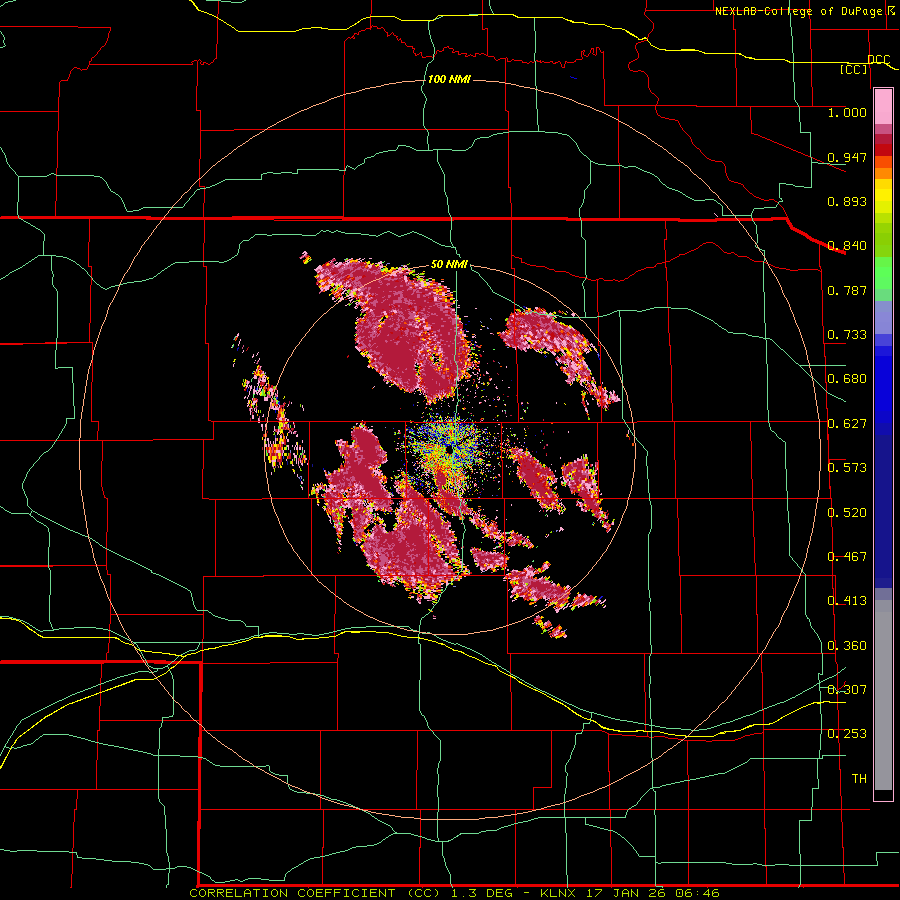Image resolution: width=900 pixels, height=900 pixels.
Task: Click the 0.573 scale value
Action: pos(847,468)
